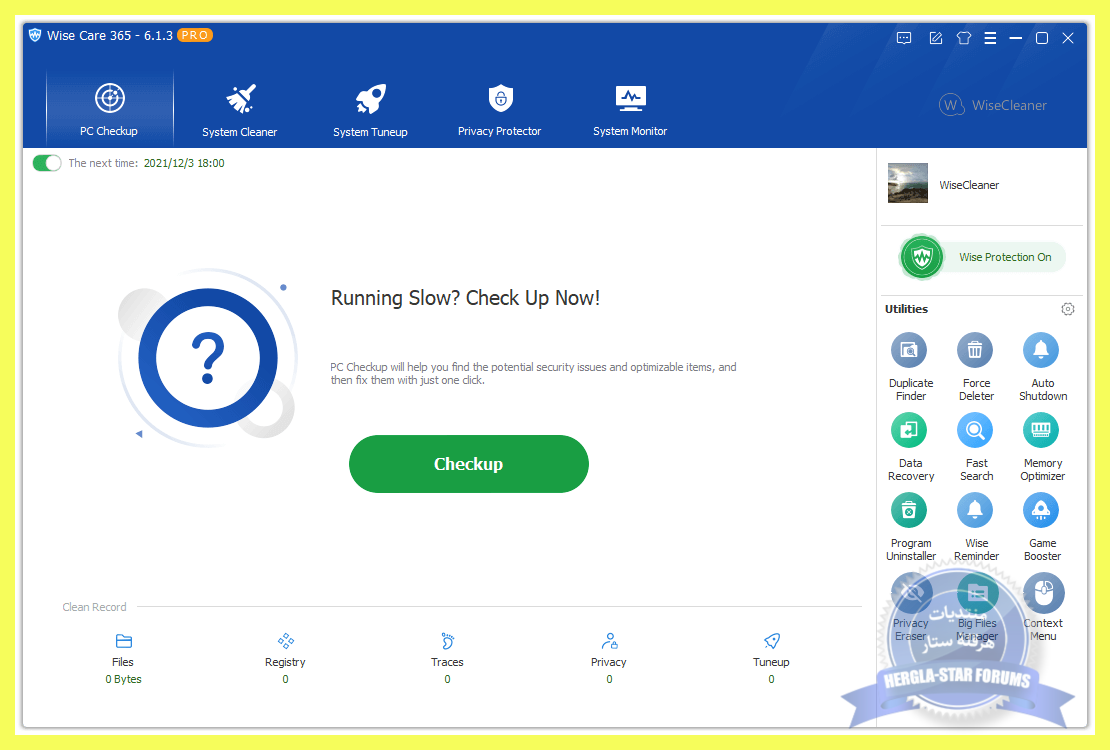The height and width of the screenshot is (750, 1110).
Task: Click the Wise Care 365 app shield icon
Action: click(35, 35)
